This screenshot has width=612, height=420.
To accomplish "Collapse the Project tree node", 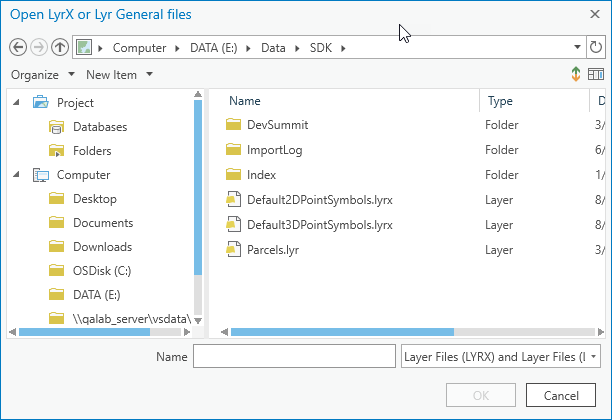I will pos(16,102).
